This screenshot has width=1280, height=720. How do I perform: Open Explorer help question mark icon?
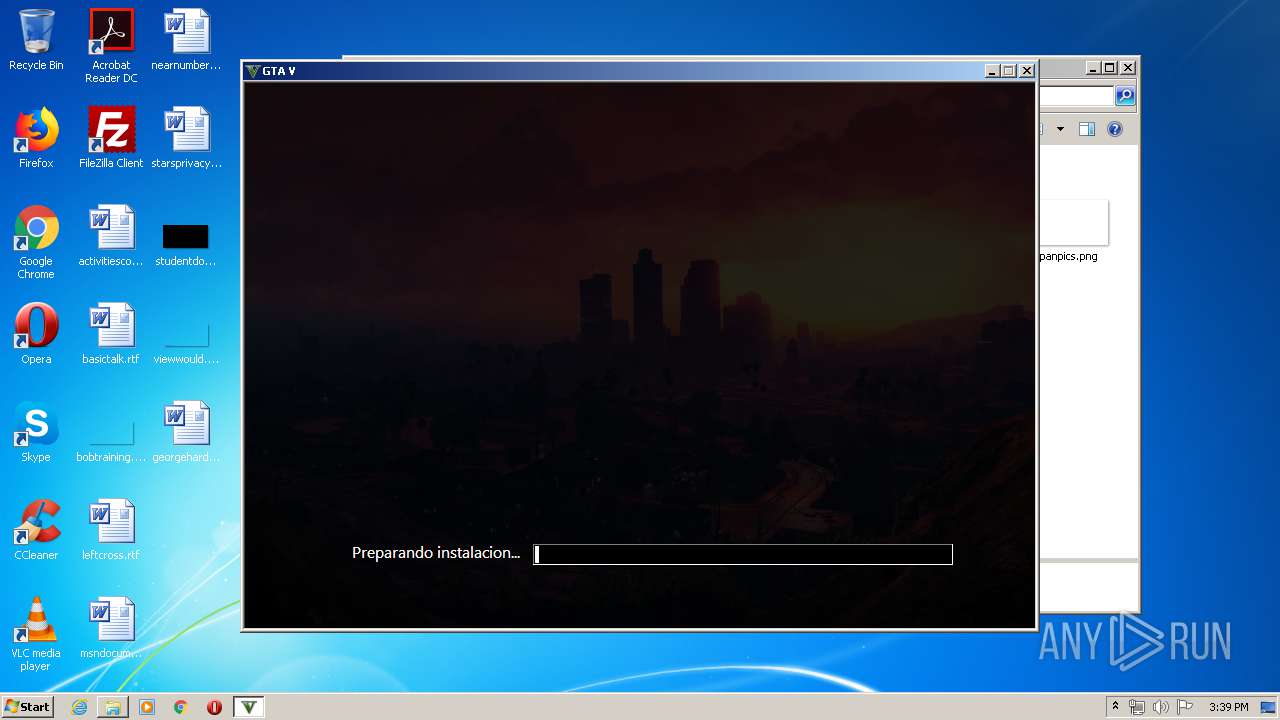pos(1115,129)
